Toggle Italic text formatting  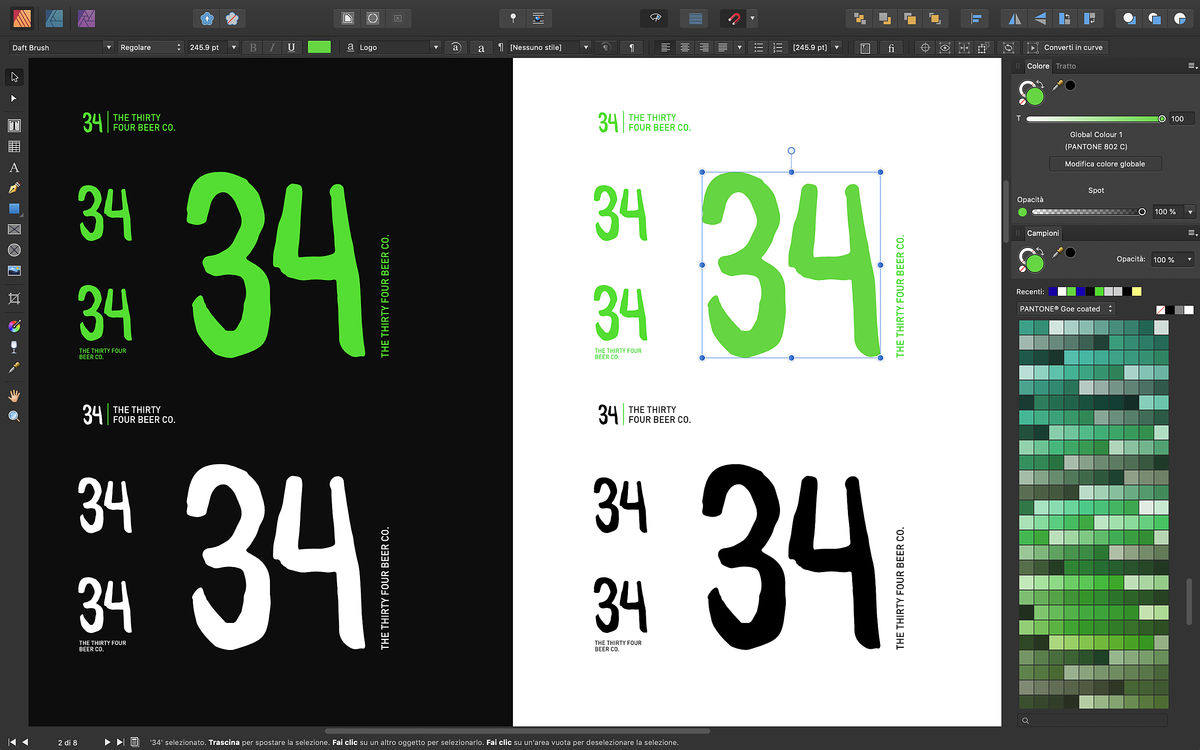click(x=272, y=47)
